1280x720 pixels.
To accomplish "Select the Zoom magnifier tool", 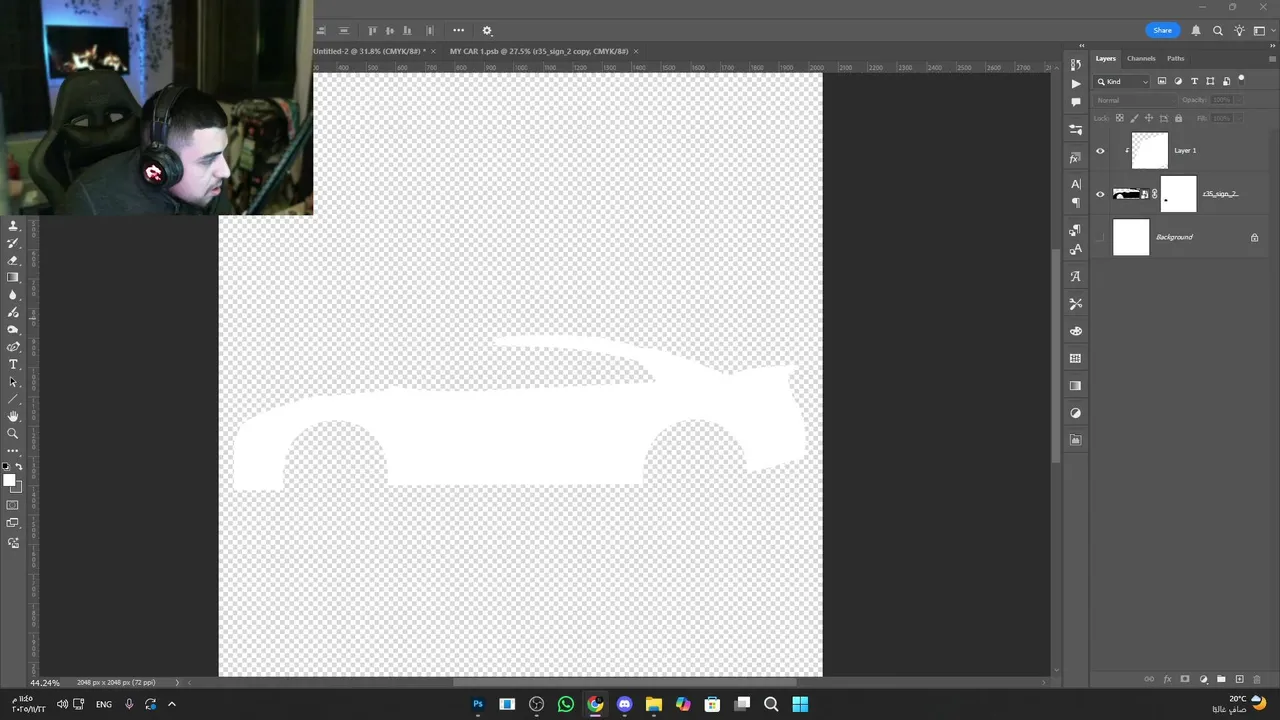I will (x=13, y=433).
